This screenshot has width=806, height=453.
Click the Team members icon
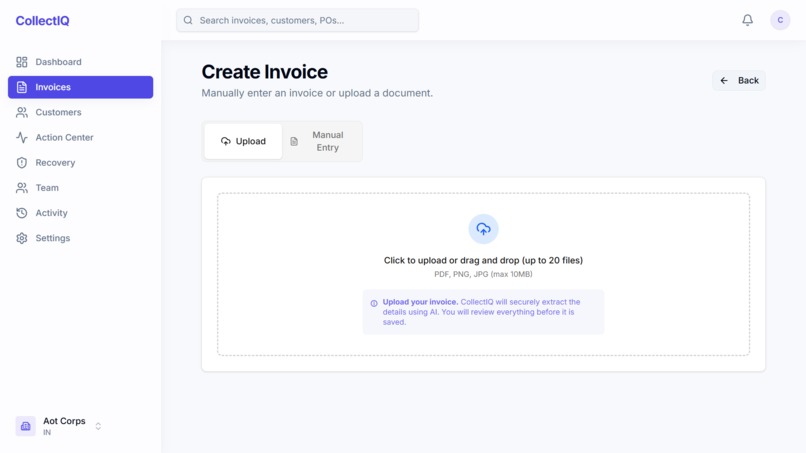click(x=22, y=188)
